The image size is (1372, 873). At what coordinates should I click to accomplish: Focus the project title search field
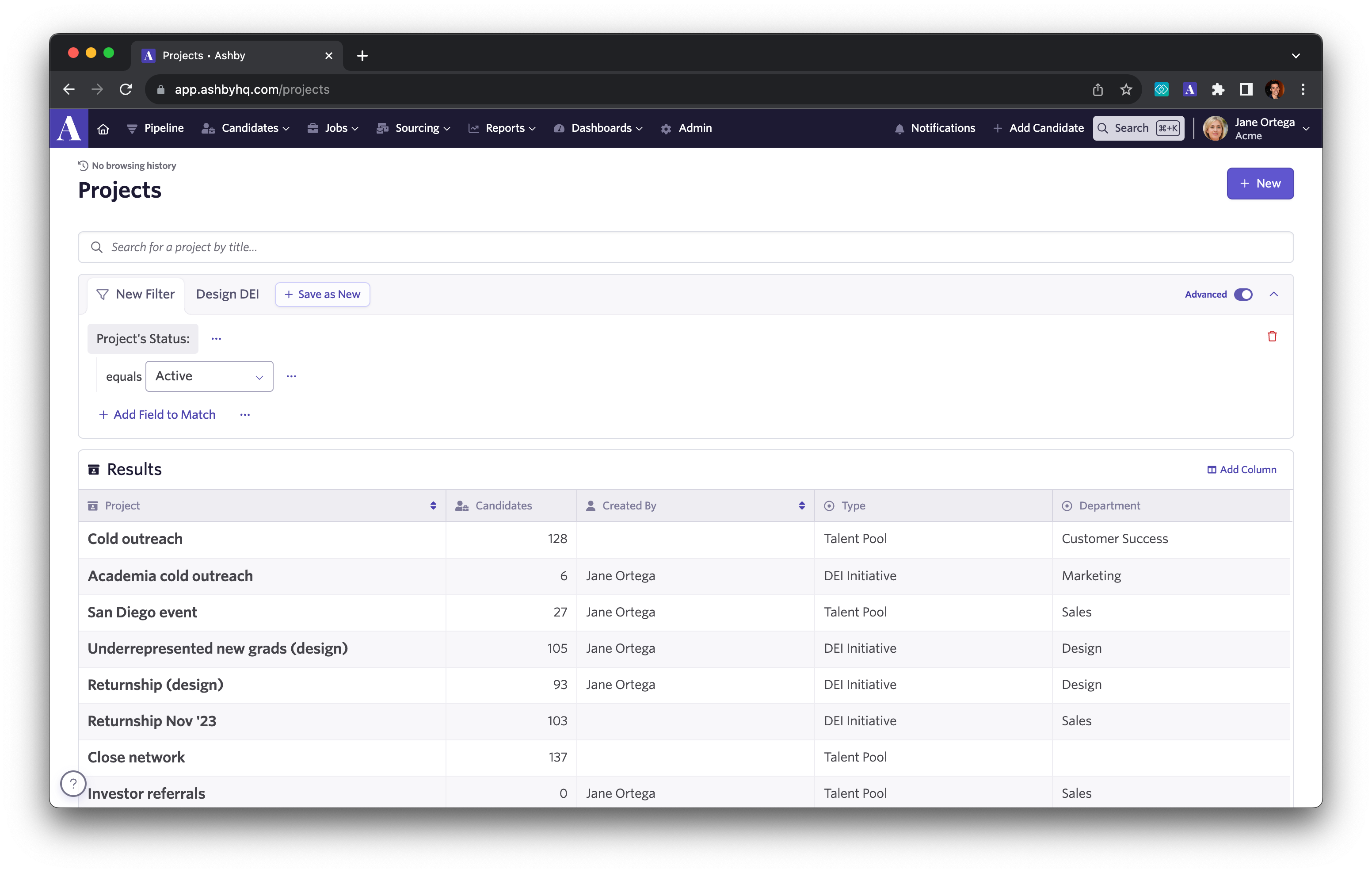tap(686, 247)
